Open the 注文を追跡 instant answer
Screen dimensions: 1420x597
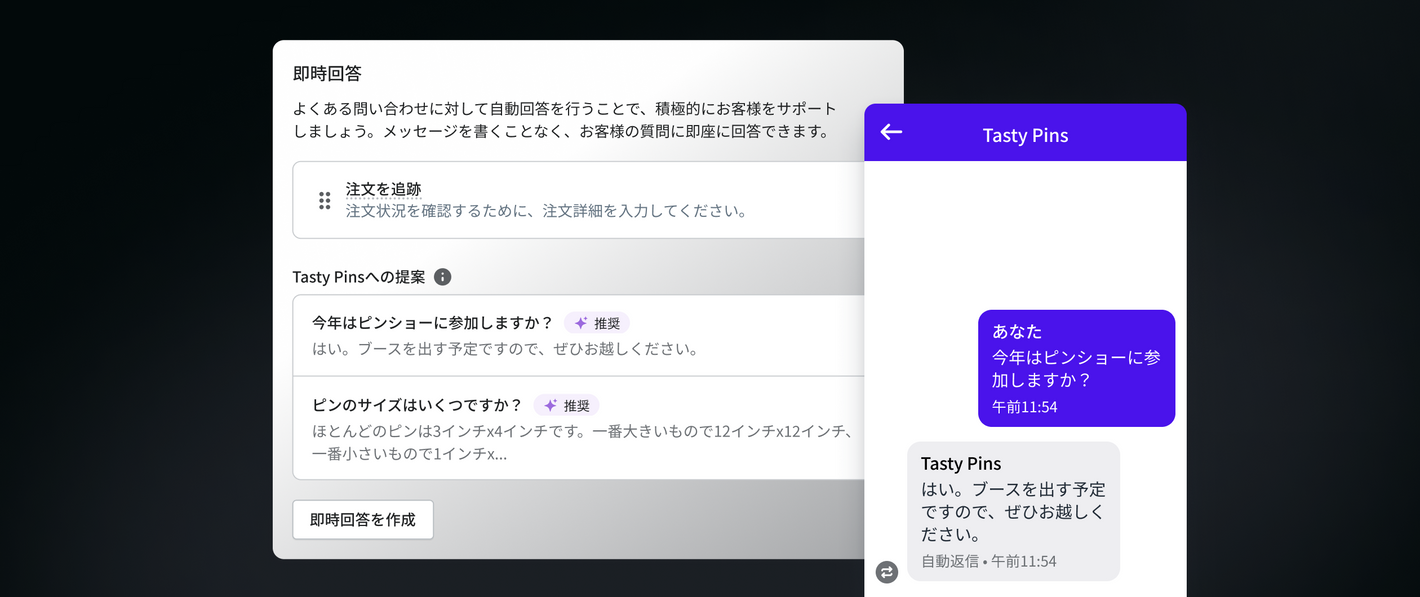coord(580,200)
